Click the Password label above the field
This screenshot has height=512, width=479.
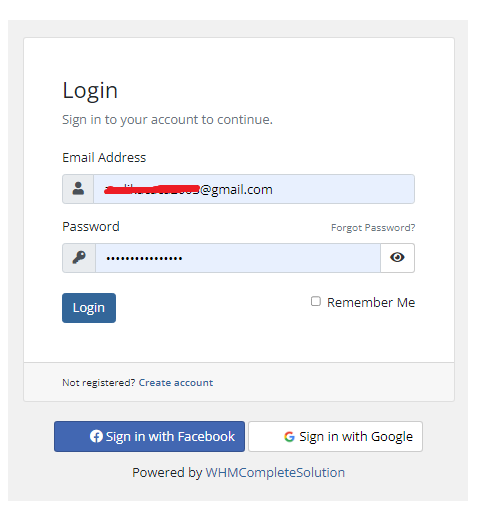tap(91, 227)
